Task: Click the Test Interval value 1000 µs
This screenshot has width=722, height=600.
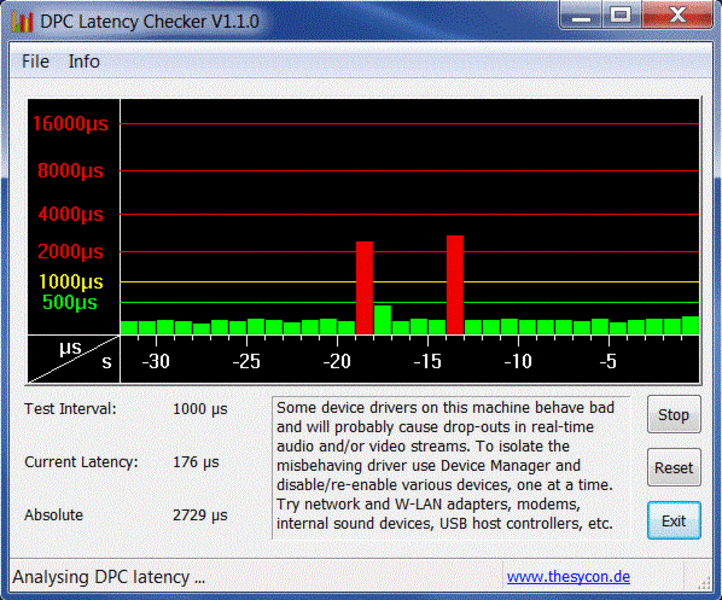Action: click(x=200, y=409)
